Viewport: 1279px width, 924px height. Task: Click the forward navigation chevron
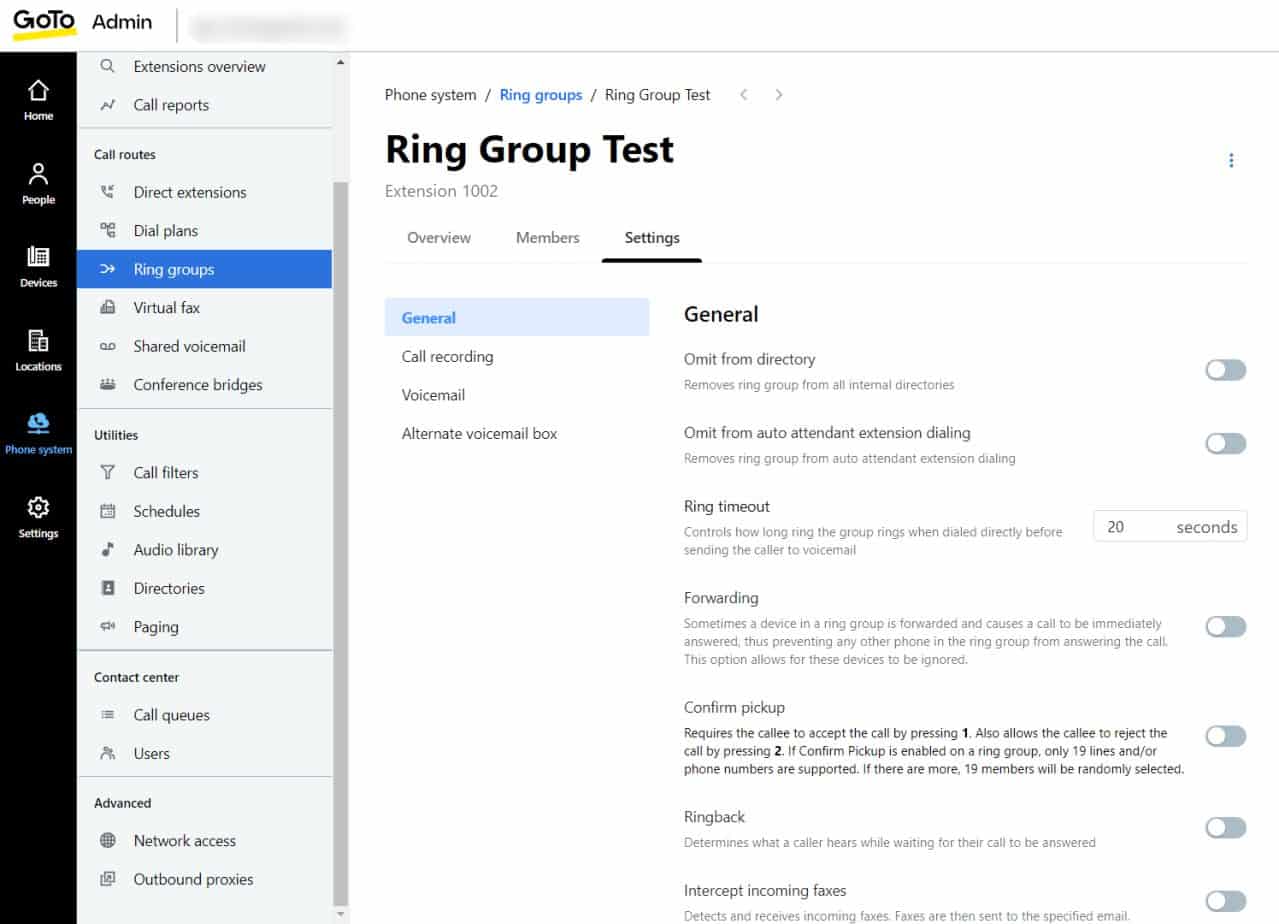(x=778, y=94)
